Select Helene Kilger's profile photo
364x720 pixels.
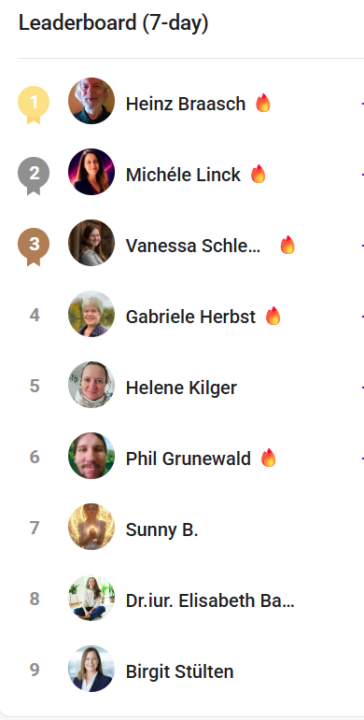91,384
